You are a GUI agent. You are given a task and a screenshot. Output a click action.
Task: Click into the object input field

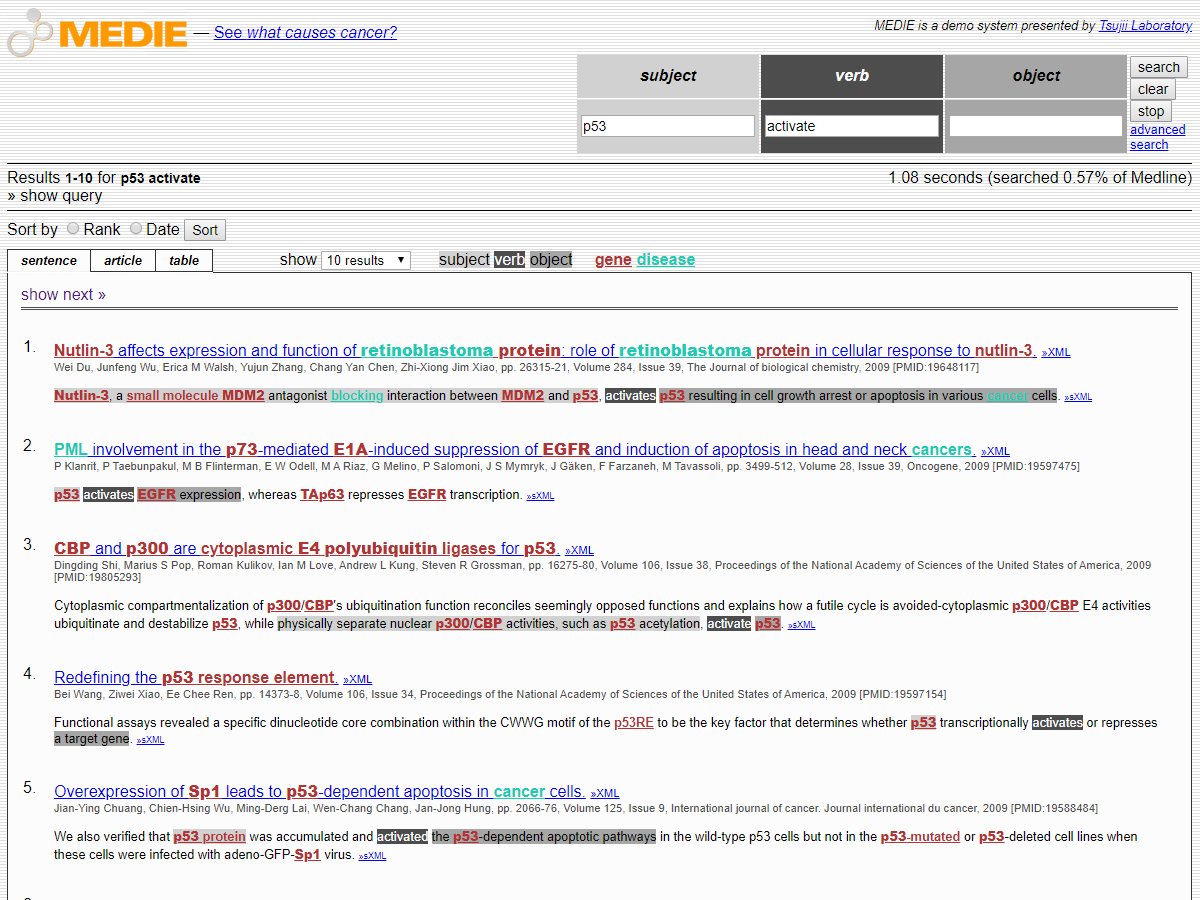tap(1035, 126)
